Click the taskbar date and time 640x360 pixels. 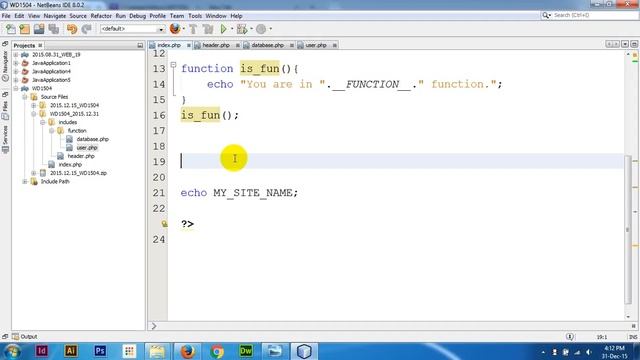614,352
